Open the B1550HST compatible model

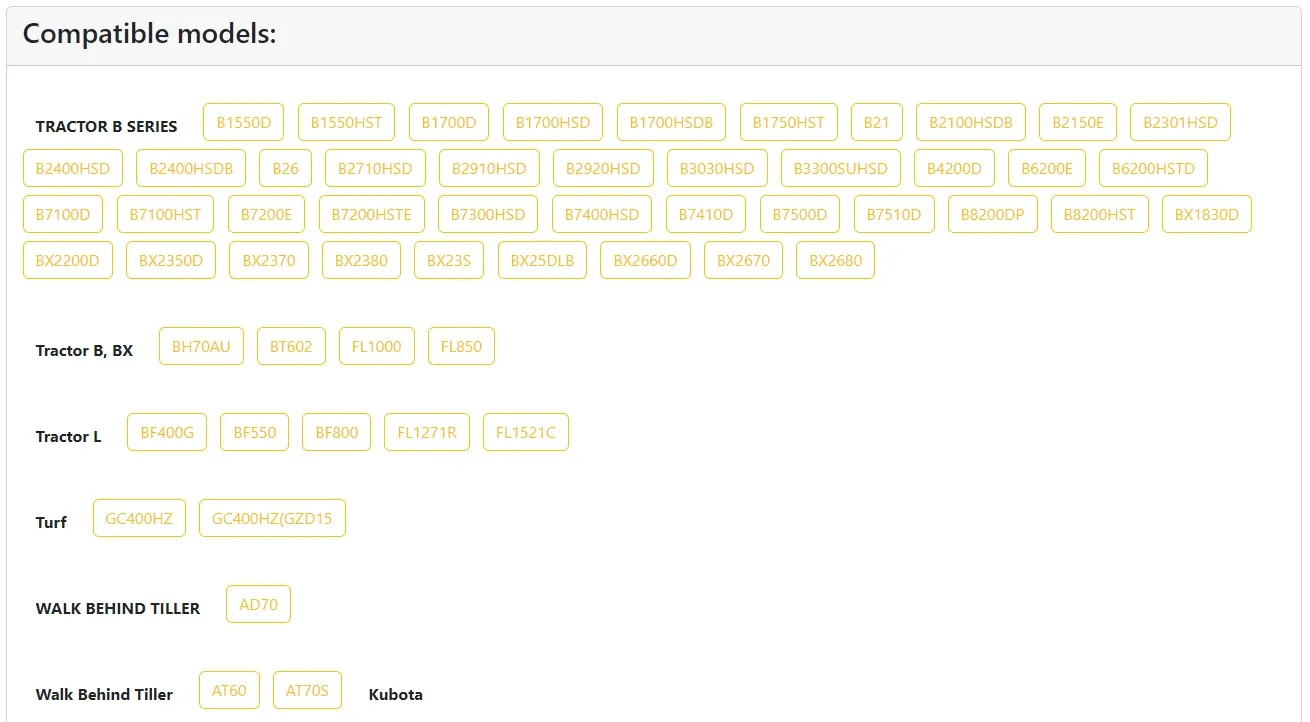(346, 122)
